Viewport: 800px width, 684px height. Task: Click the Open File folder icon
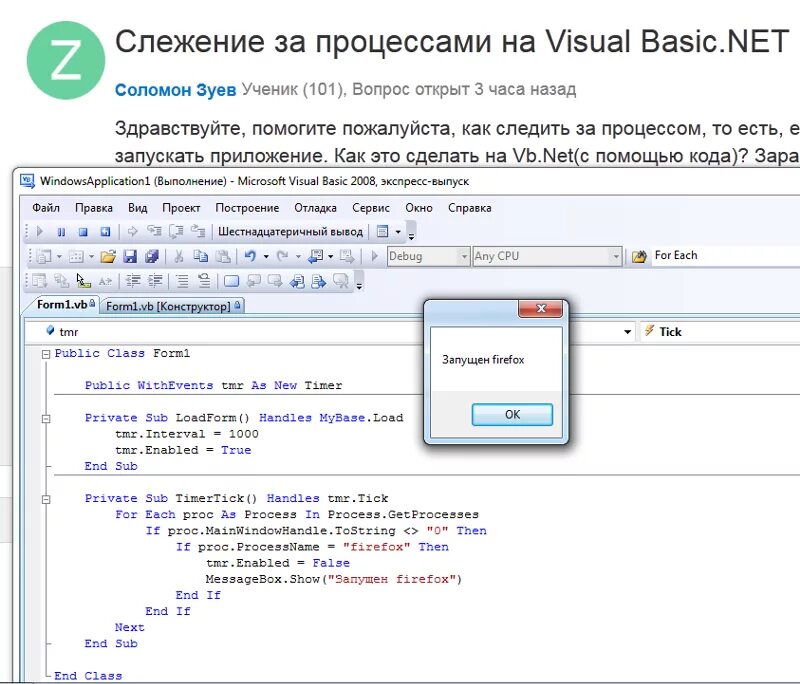[108, 257]
